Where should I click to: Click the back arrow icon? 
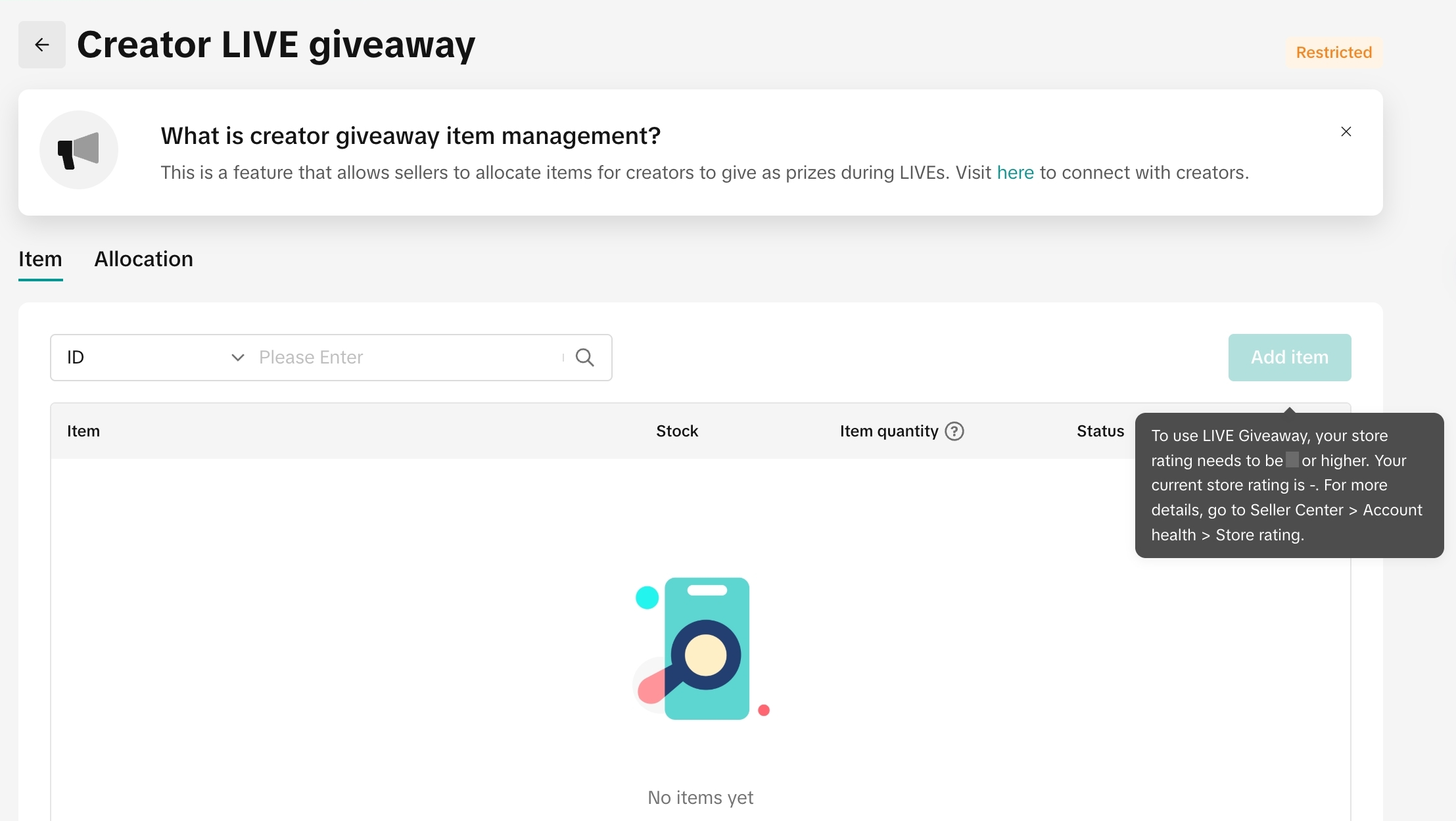[x=42, y=45]
